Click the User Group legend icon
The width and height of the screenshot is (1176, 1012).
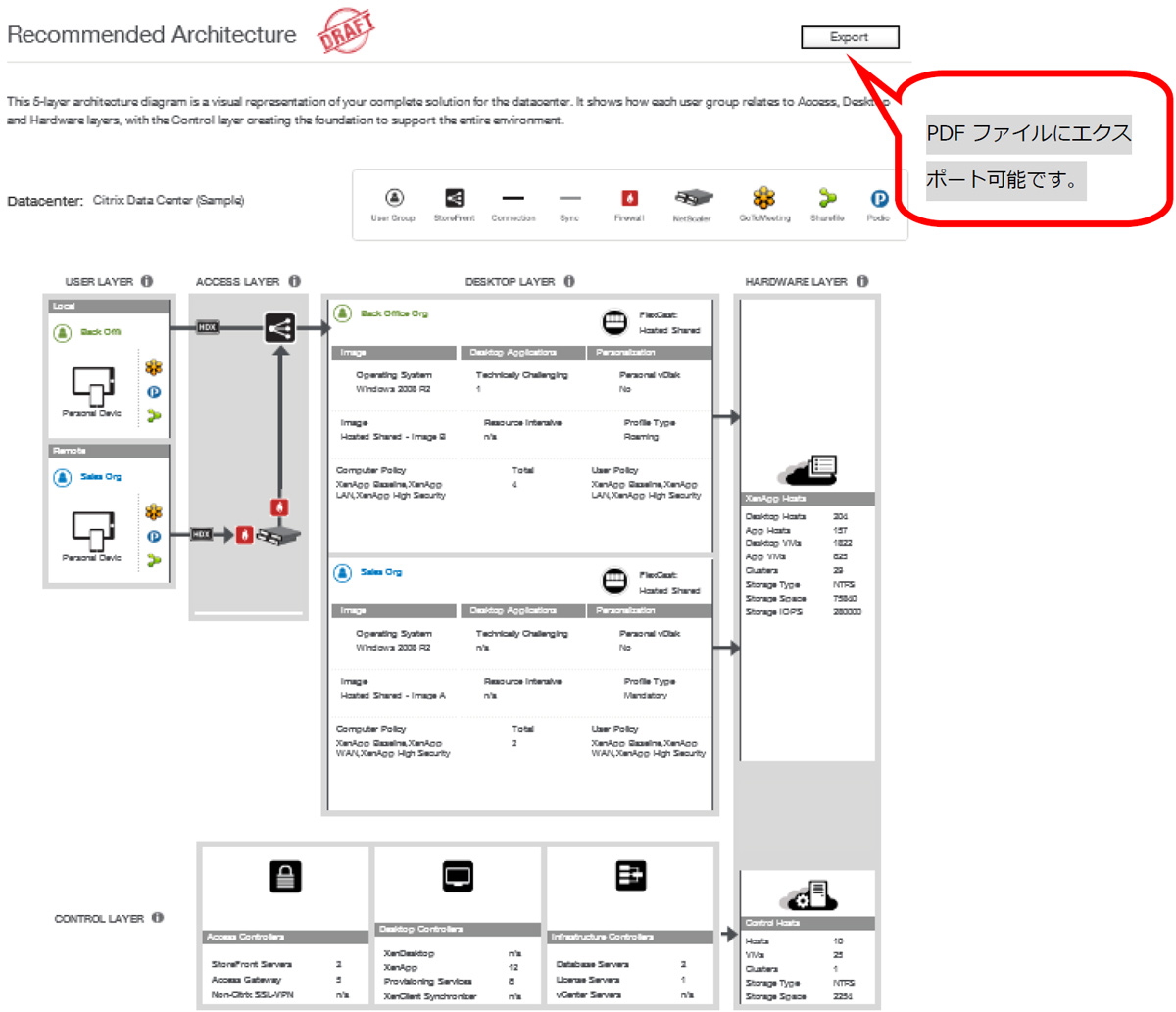pyautogui.click(x=394, y=198)
